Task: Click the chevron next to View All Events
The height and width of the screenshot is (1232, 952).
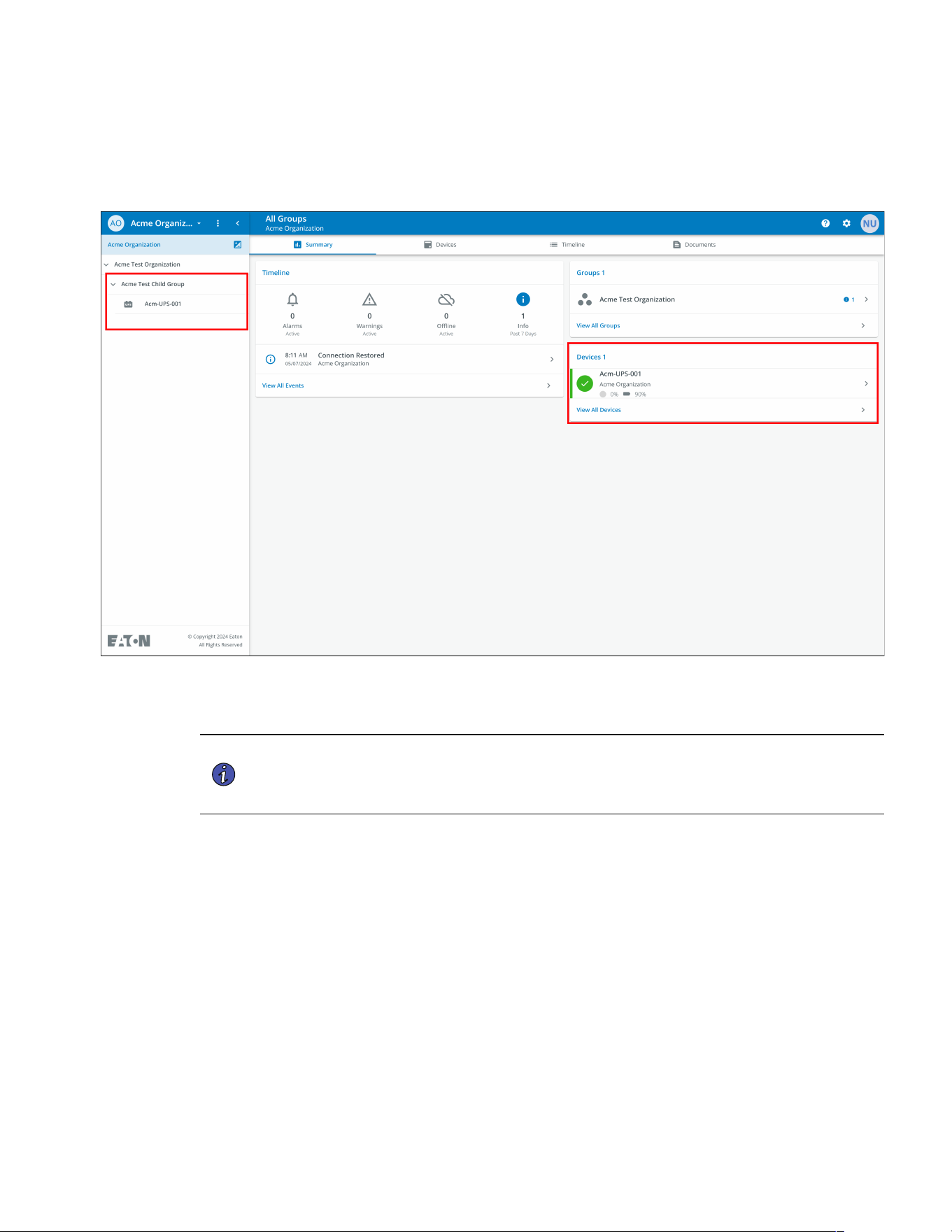Action: point(548,385)
